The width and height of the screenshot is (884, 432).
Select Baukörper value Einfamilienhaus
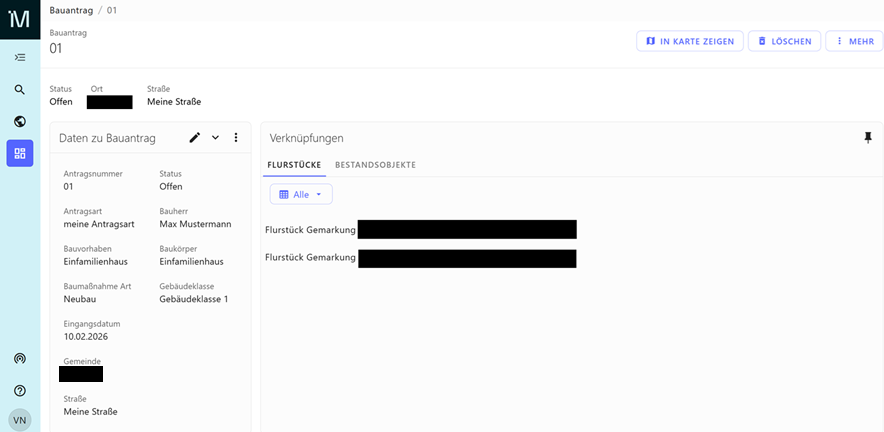click(191, 262)
